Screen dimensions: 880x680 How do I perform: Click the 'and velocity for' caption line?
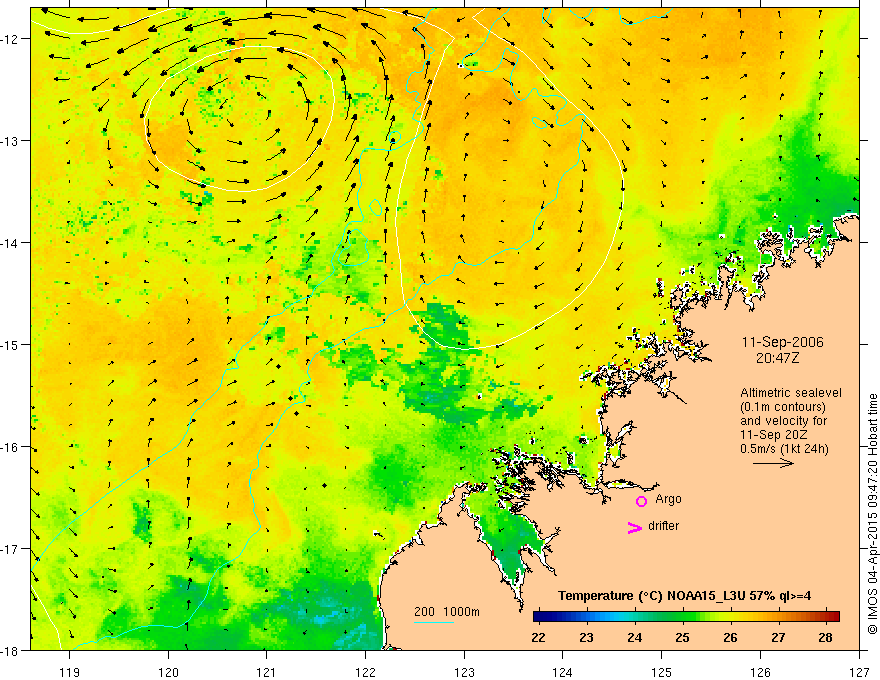pos(783,421)
